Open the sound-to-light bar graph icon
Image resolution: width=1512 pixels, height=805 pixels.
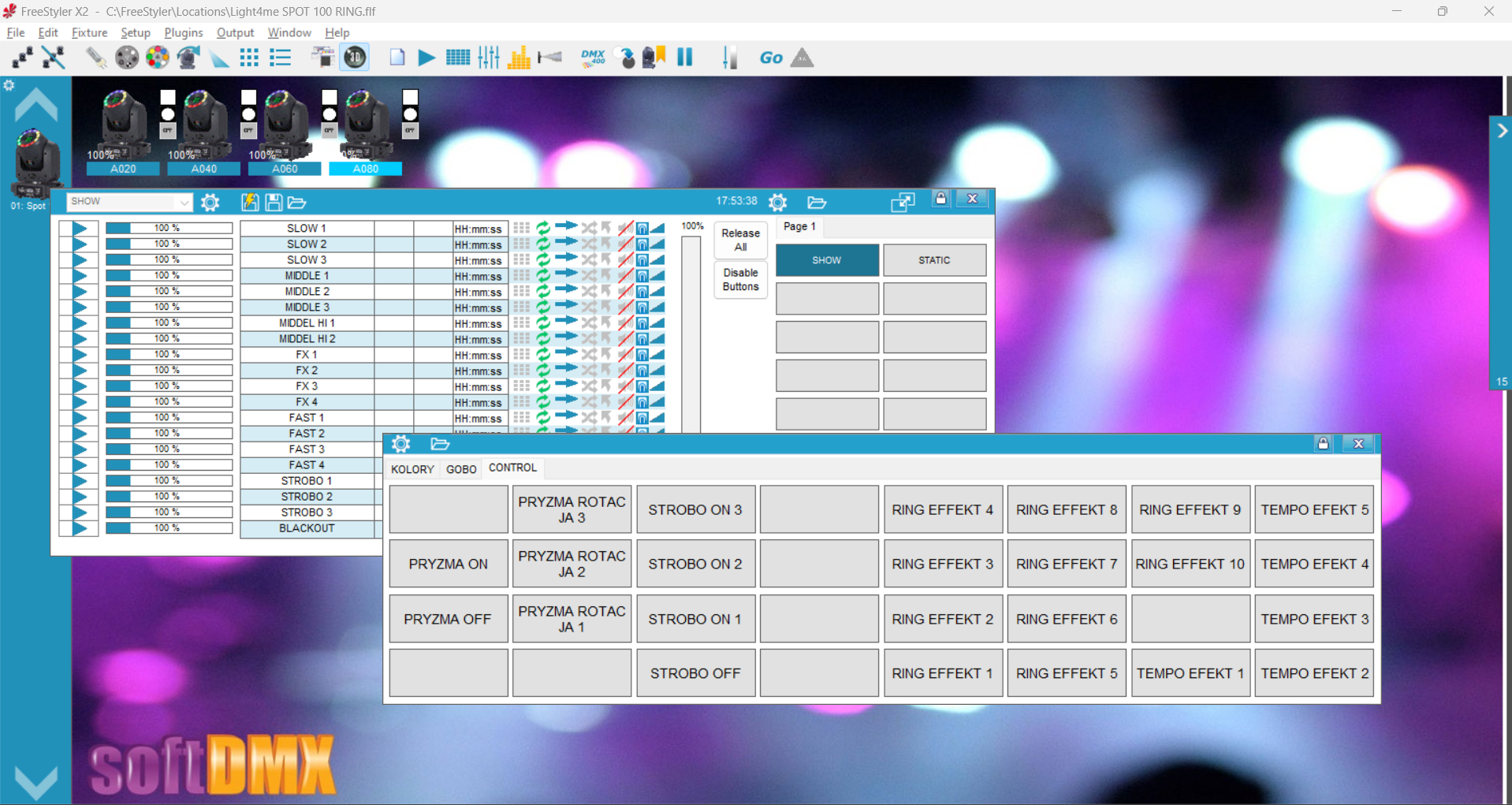click(x=519, y=58)
